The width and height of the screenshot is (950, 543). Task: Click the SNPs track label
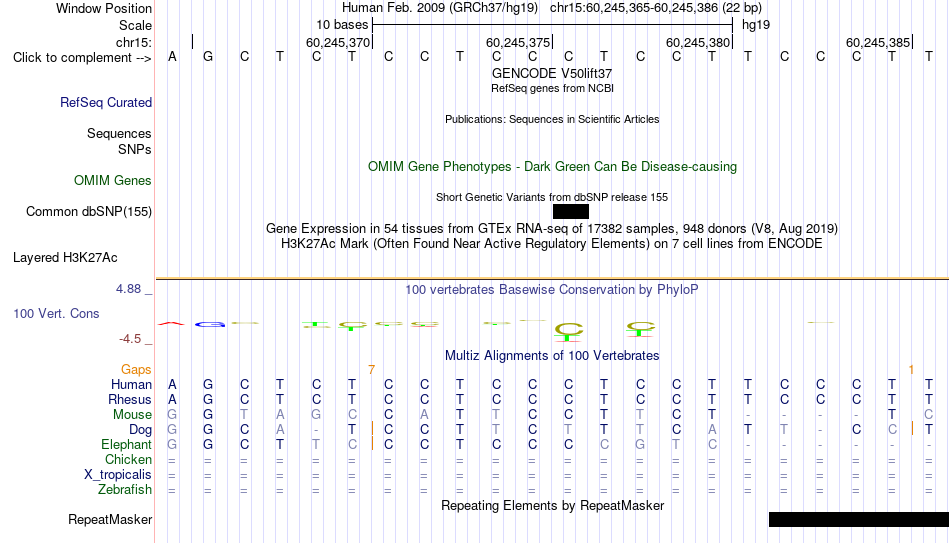(135, 149)
